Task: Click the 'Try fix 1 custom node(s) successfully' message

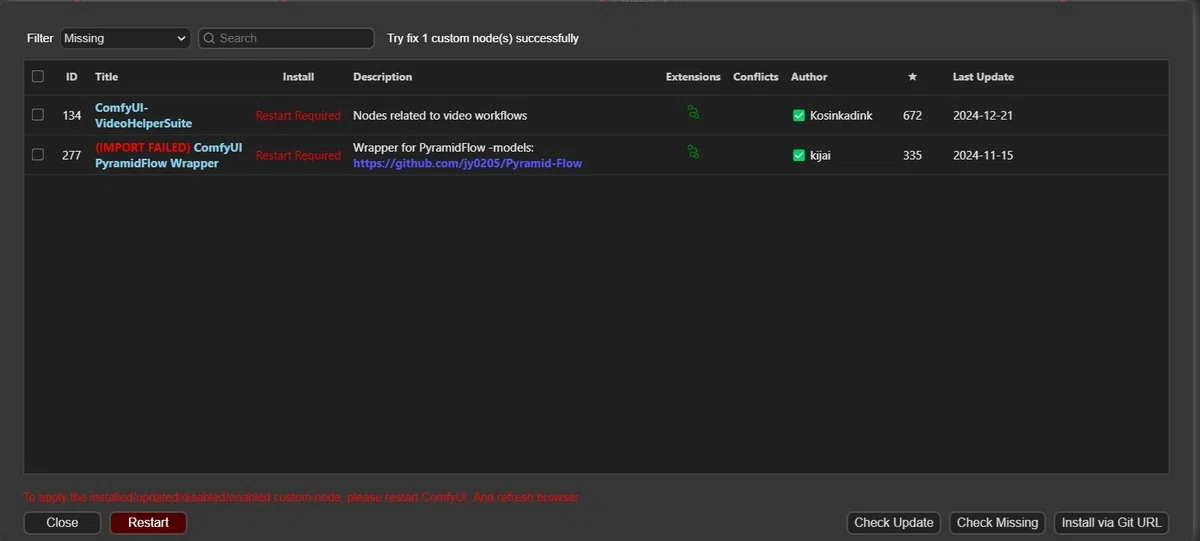Action: coord(483,38)
